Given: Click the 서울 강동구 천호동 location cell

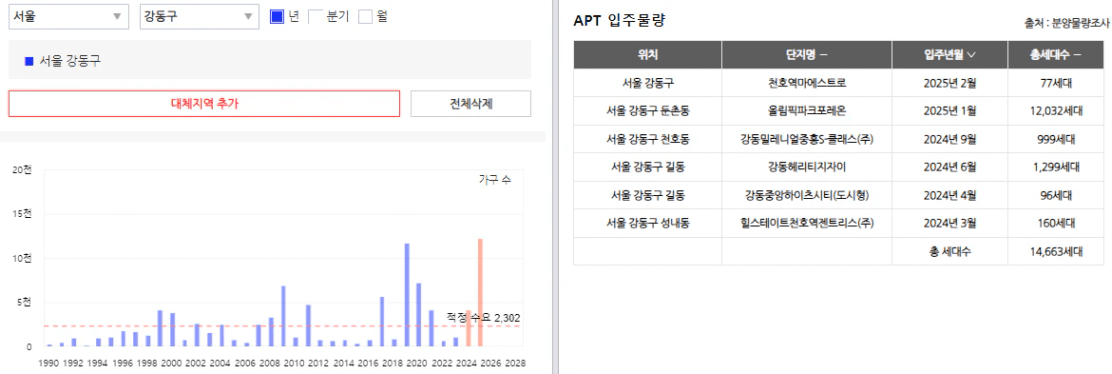Looking at the screenshot, I should [x=647, y=139].
